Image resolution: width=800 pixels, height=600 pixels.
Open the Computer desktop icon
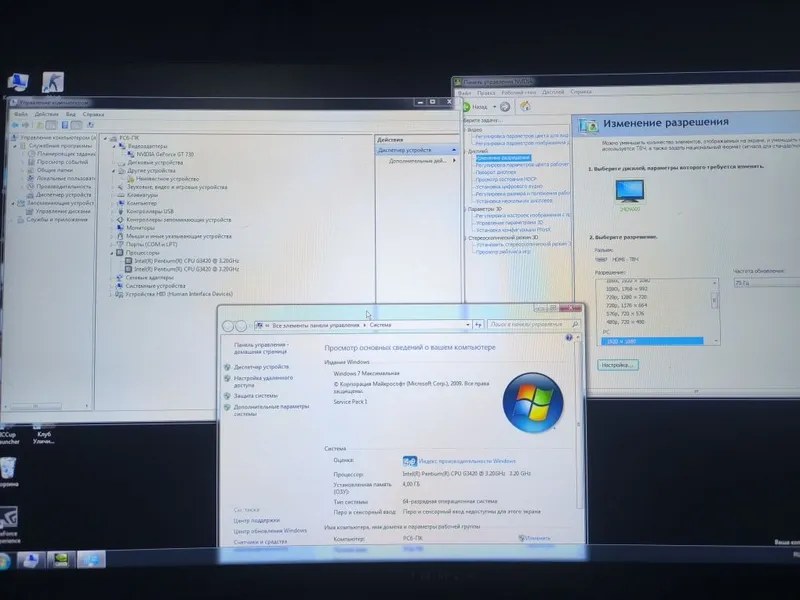coord(18,82)
